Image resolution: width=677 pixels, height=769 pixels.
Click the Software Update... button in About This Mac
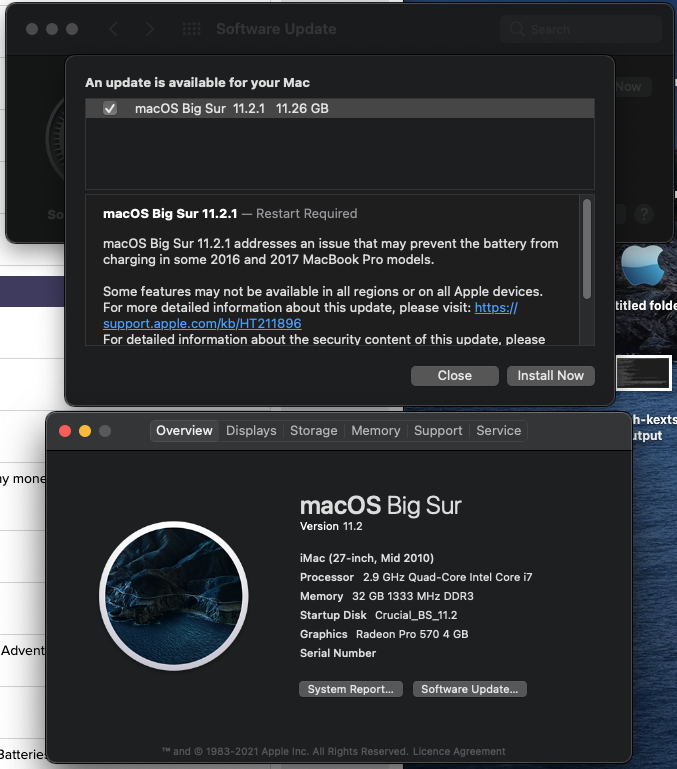(x=469, y=689)
